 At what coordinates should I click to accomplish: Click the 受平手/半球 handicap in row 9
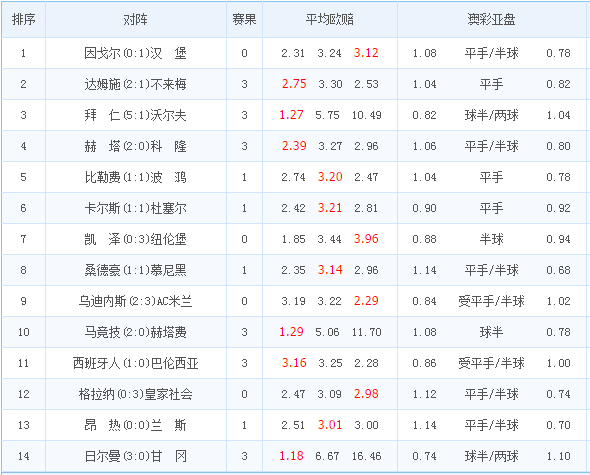pyautogui.click(x=491, y=301)
